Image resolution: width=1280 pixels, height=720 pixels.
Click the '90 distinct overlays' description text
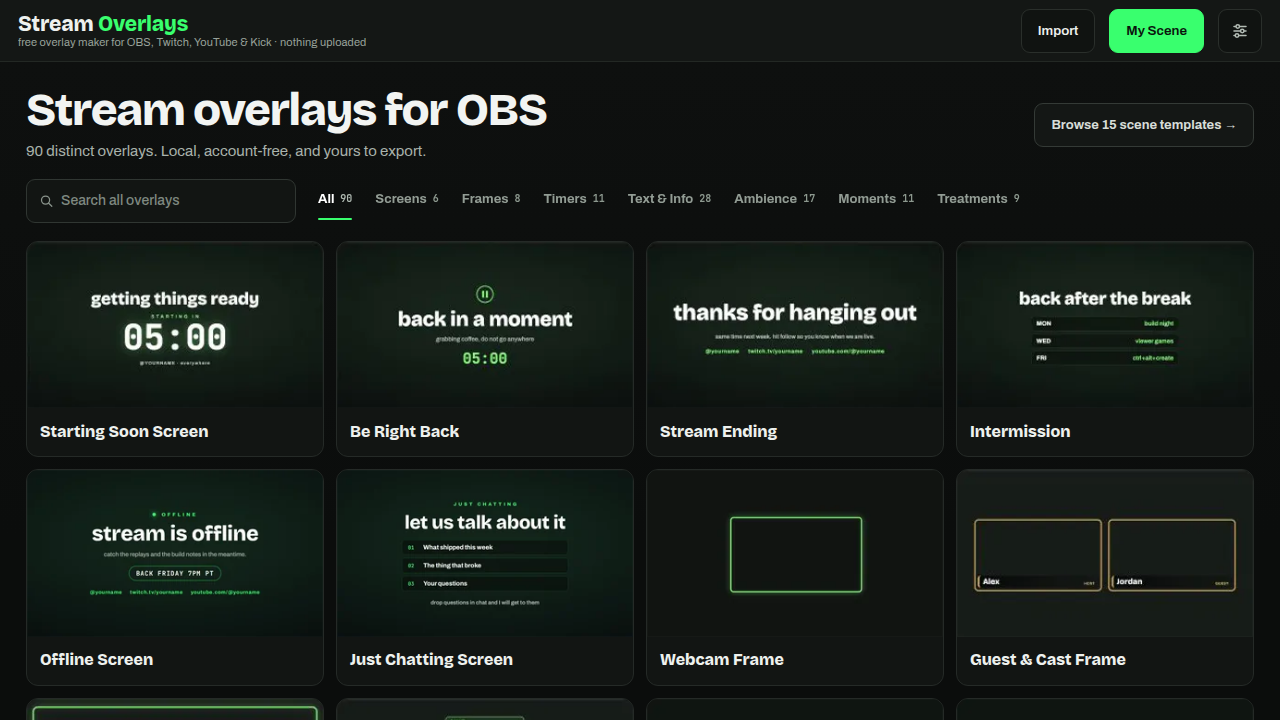(226, 151)
